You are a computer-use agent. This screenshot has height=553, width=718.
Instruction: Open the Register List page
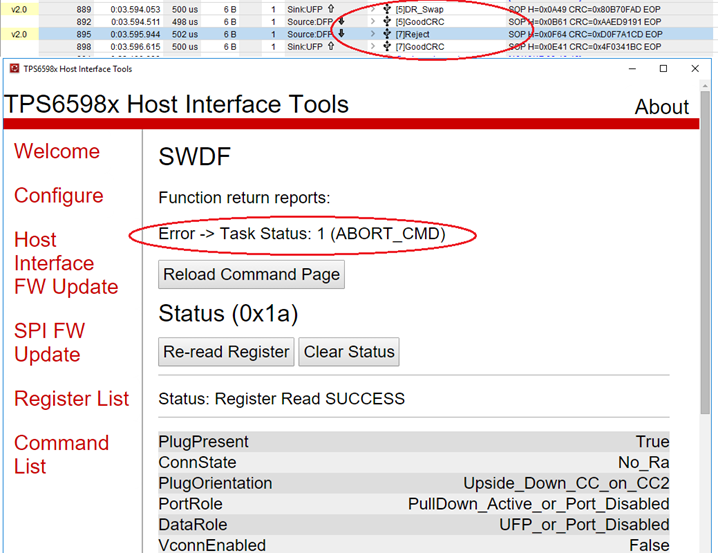click(x=71, y=399)
